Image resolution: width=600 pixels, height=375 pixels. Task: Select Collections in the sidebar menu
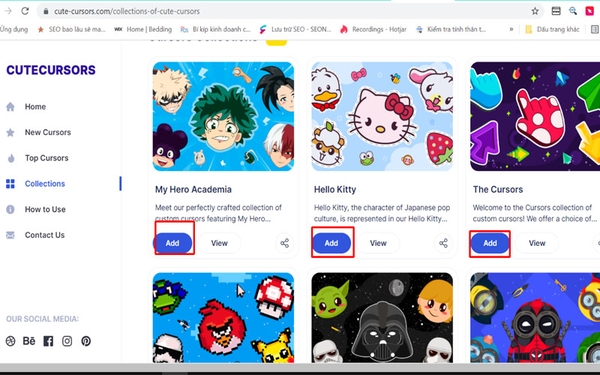click(45, 184)
